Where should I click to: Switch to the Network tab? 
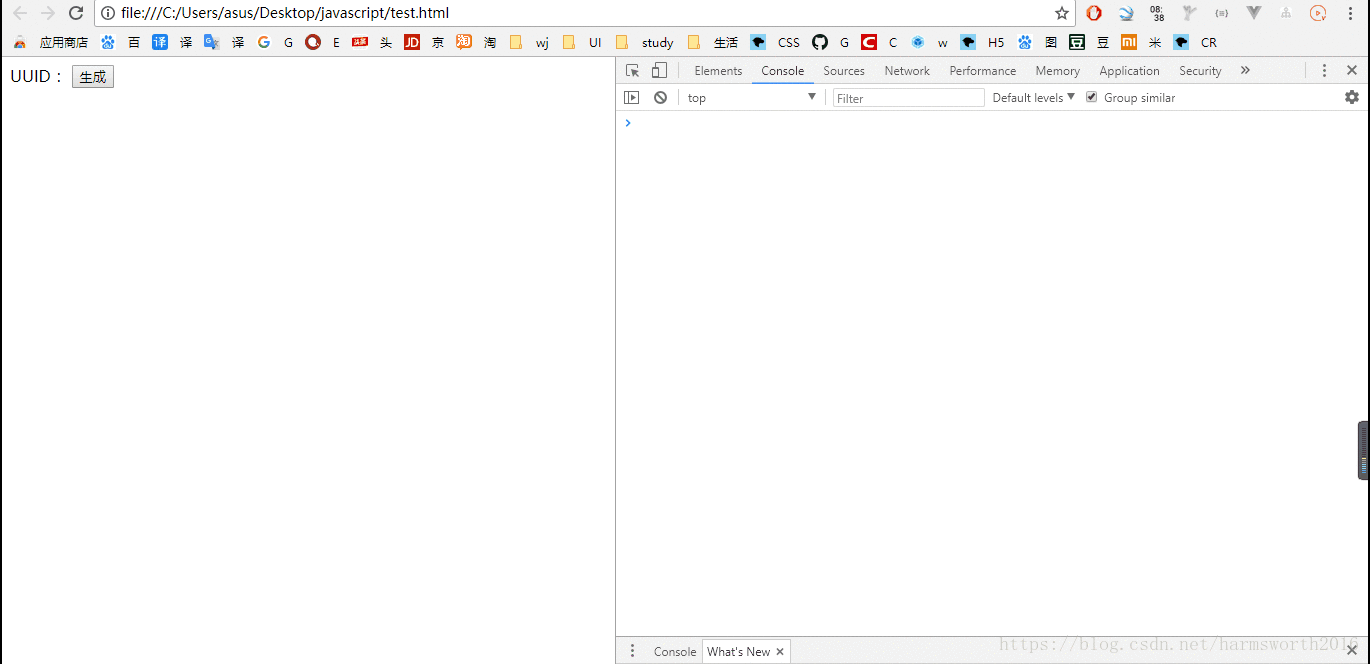tap(907, 70)
